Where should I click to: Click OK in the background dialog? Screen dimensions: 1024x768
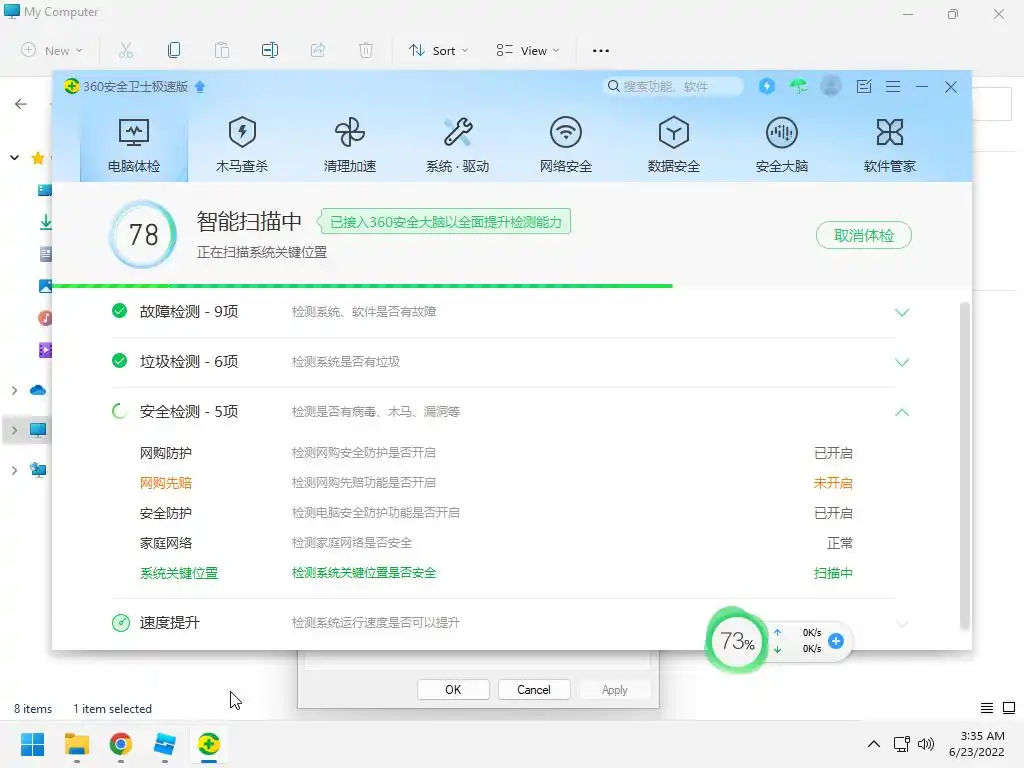[453, 690]
